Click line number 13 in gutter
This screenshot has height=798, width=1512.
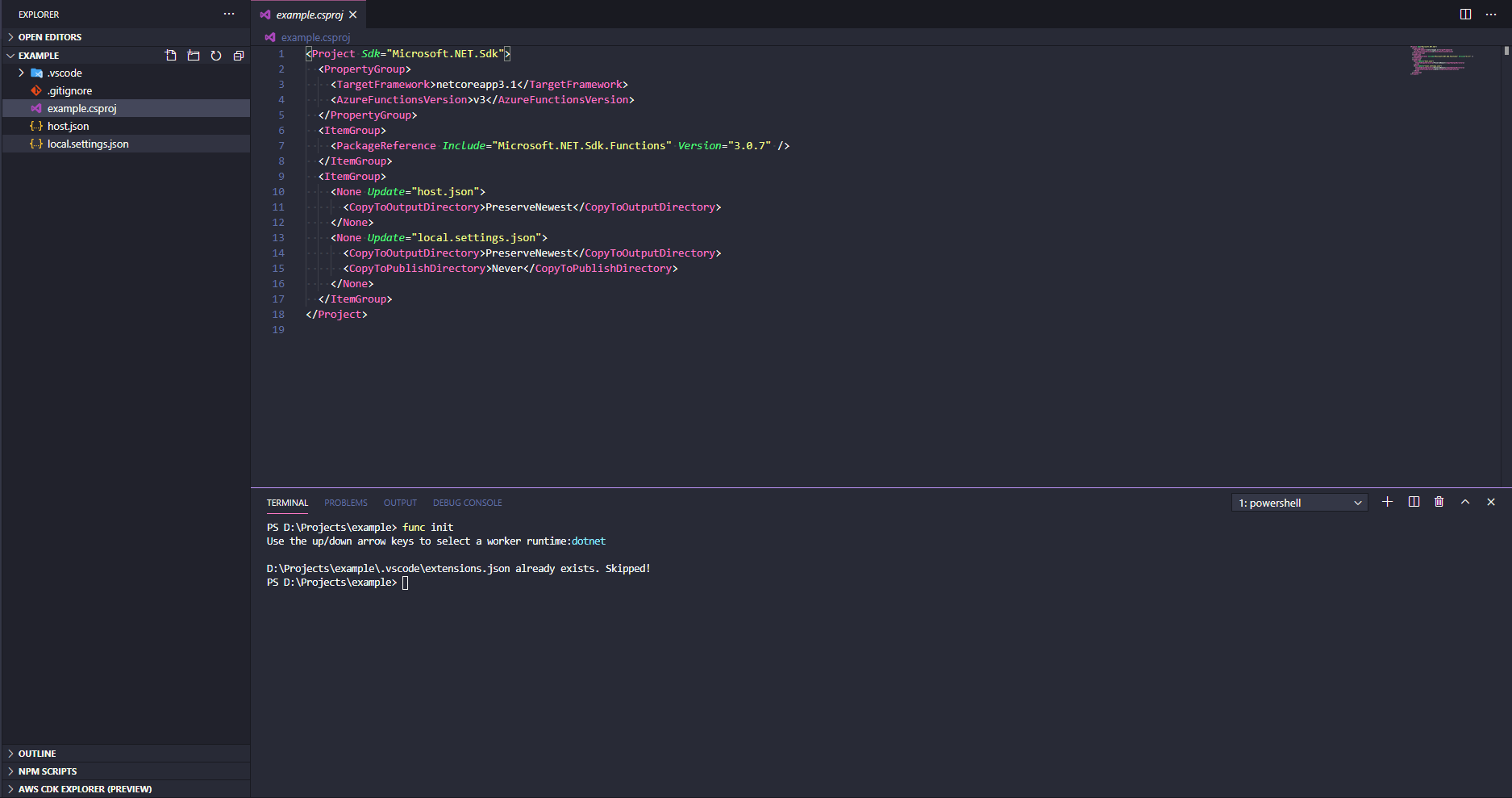(x=278, y=238)
